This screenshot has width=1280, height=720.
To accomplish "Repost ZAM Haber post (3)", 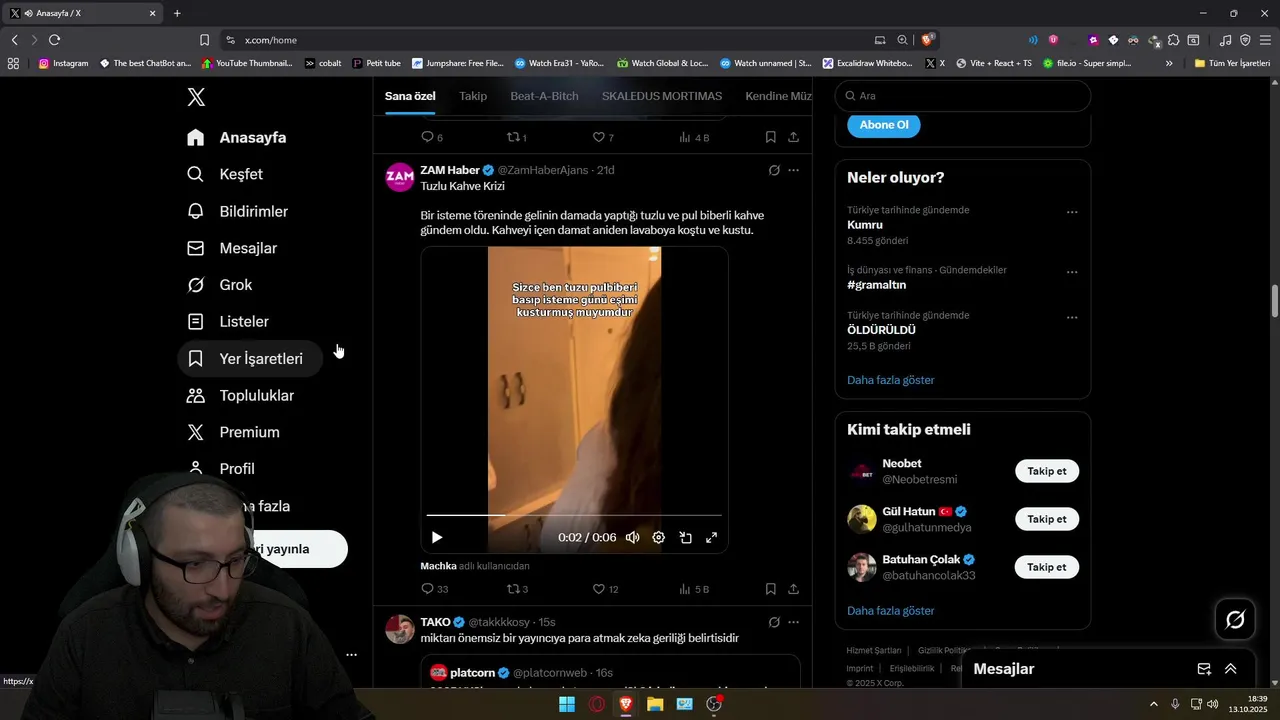I will [517, 589].
